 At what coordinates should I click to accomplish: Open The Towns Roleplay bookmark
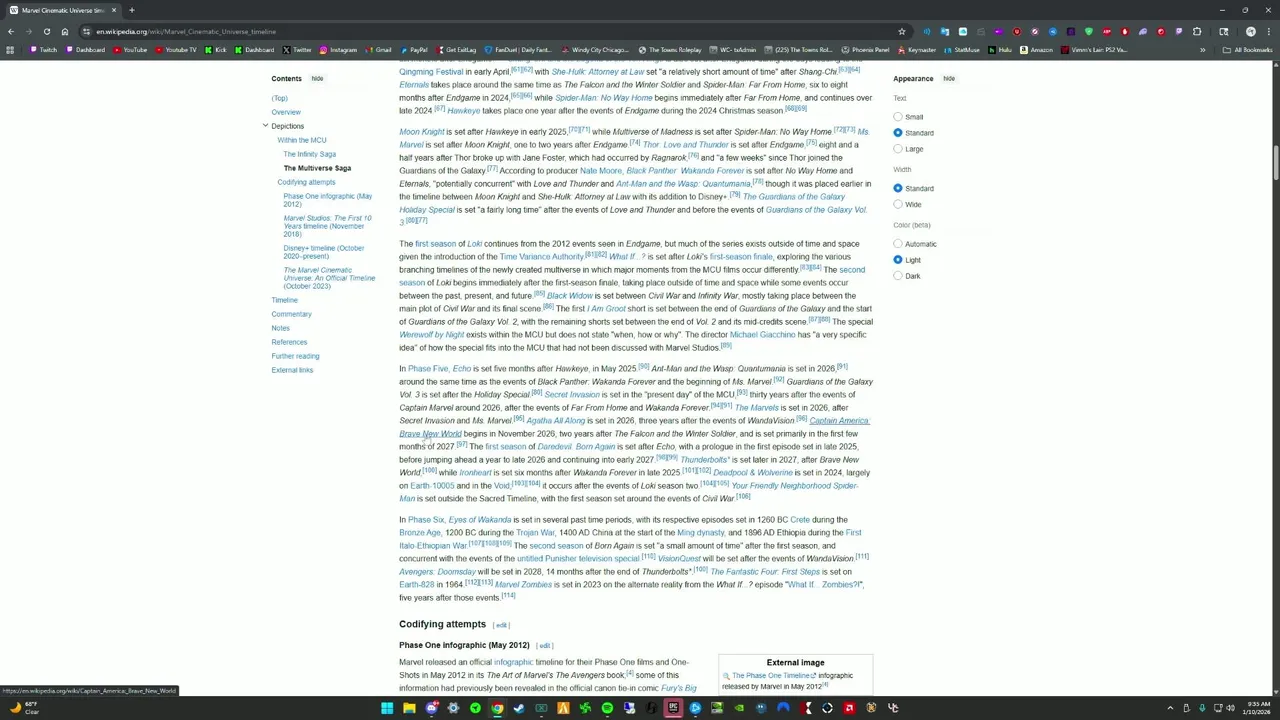(x=671, y=50)
